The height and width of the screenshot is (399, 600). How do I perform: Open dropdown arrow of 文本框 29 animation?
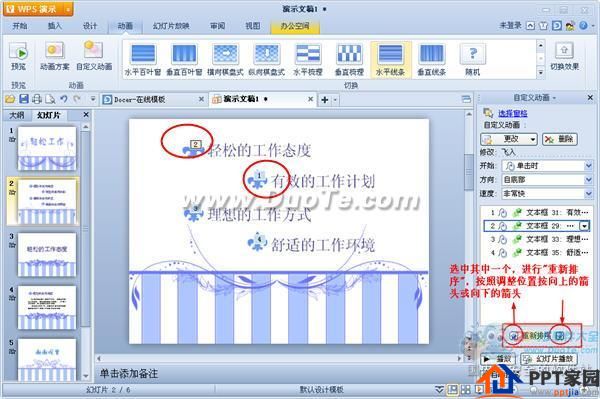(x=584, y=226)
